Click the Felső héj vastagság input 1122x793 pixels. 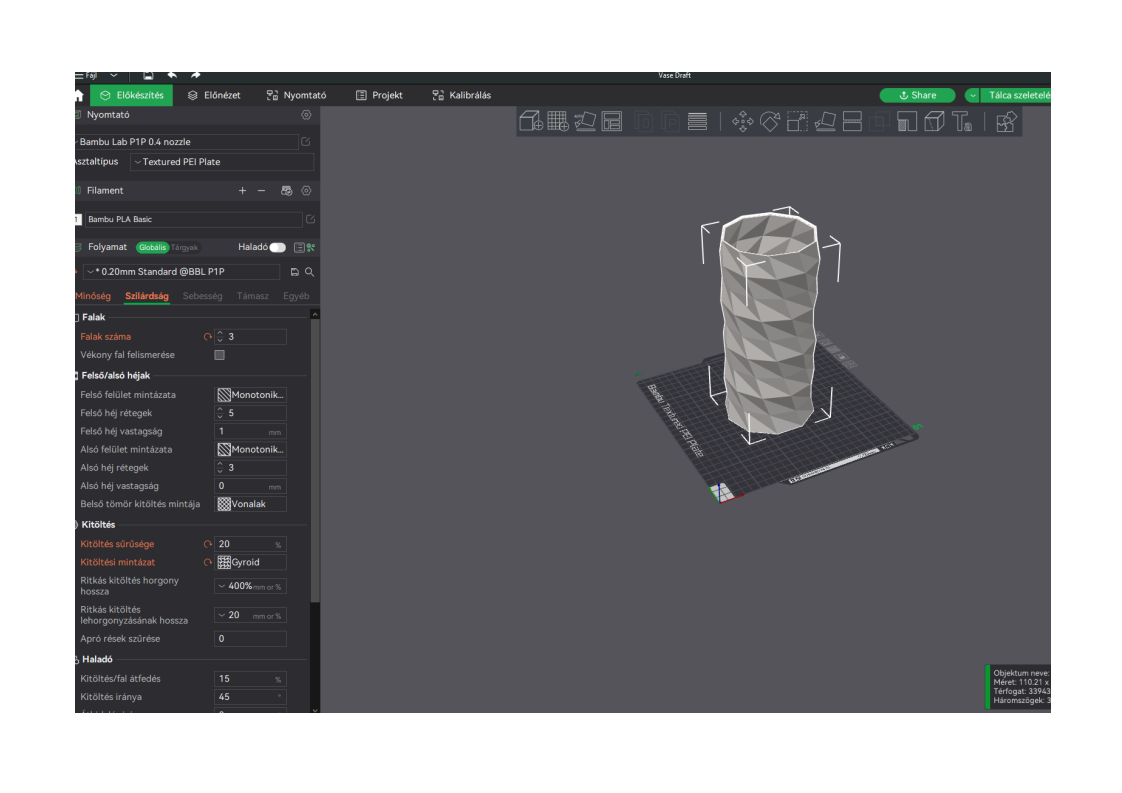250,432
